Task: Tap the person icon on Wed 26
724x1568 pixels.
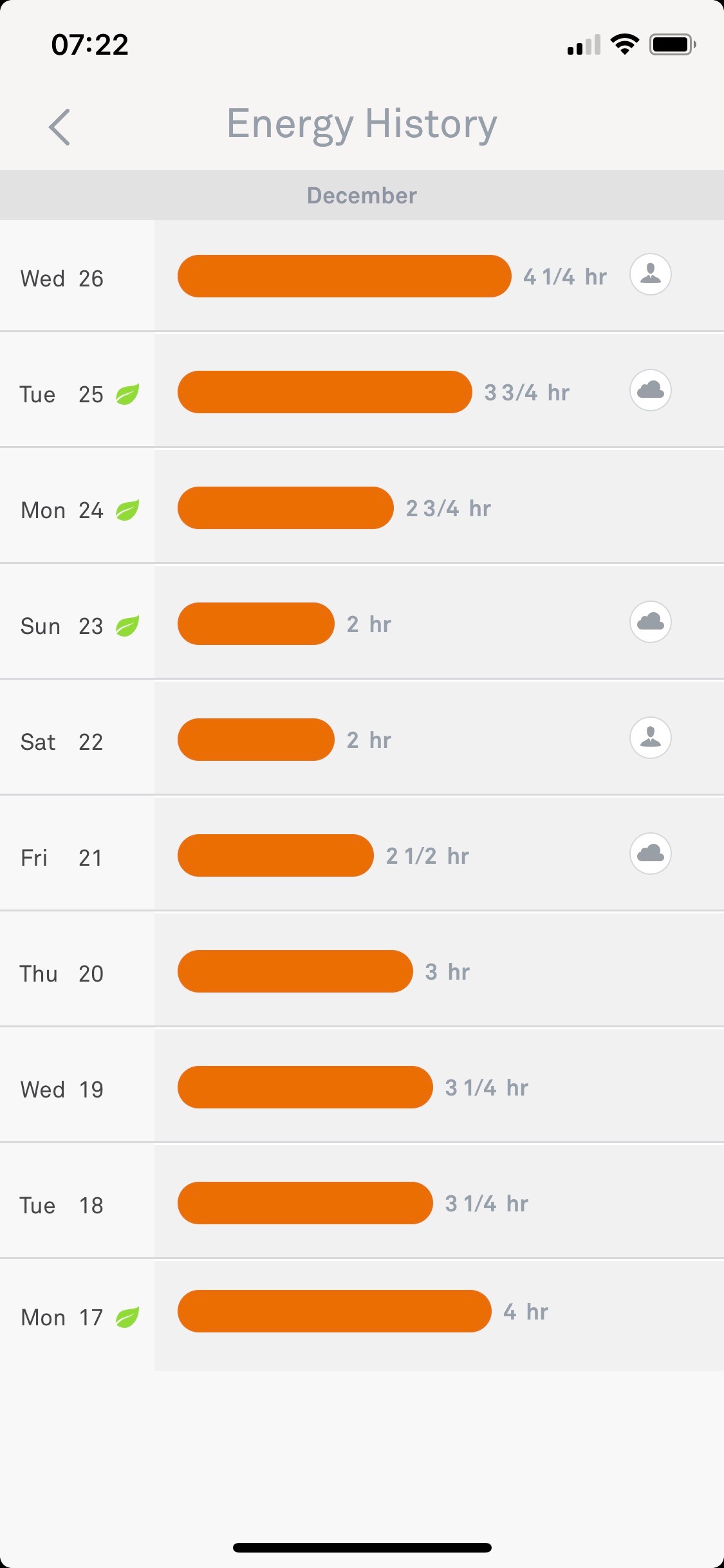Action: (650, 274)
